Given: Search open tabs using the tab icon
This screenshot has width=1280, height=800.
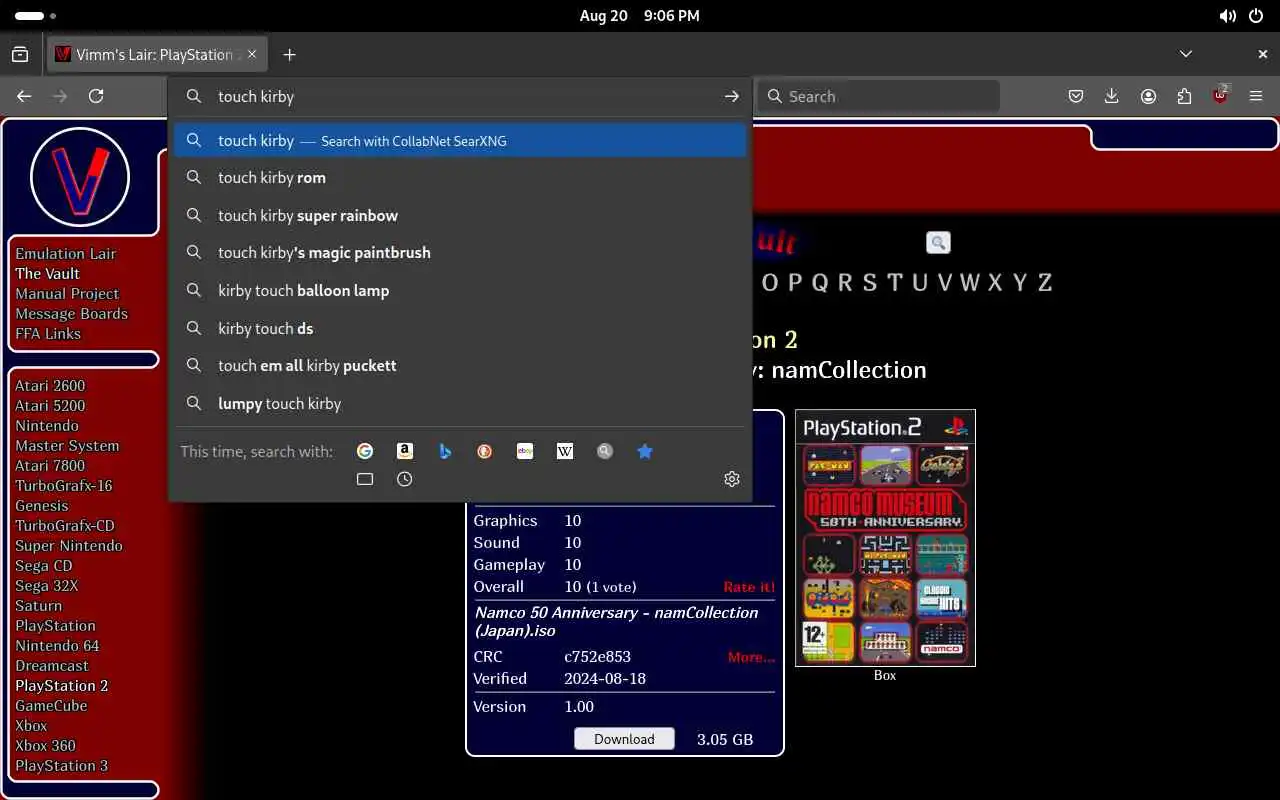Looking at the screenshot, I should click(365, 479).
